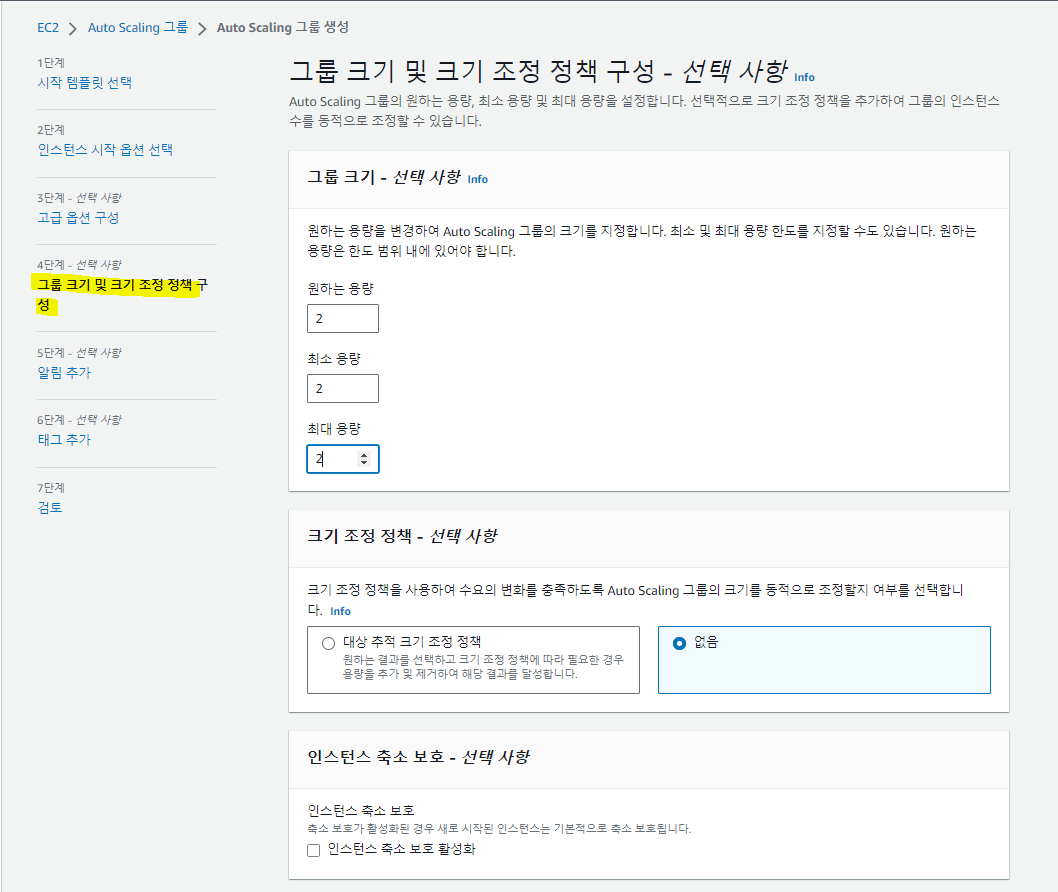
Task: Click Info link in 크기 조정 정책 description
Action: tap(340, 611)
